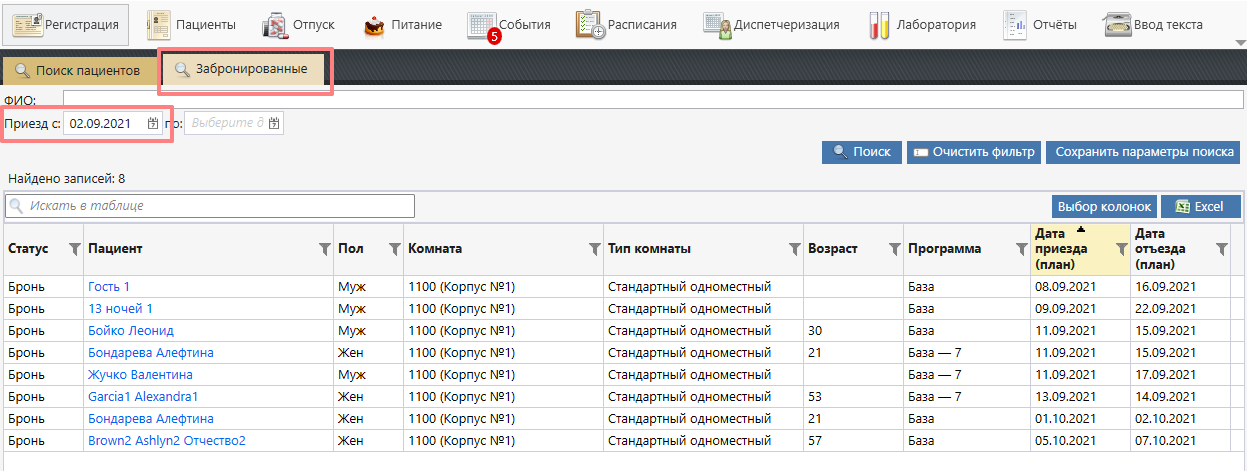Click the Поиск search button
Viewport: 1247px width, 471px height.
(860, 152)
